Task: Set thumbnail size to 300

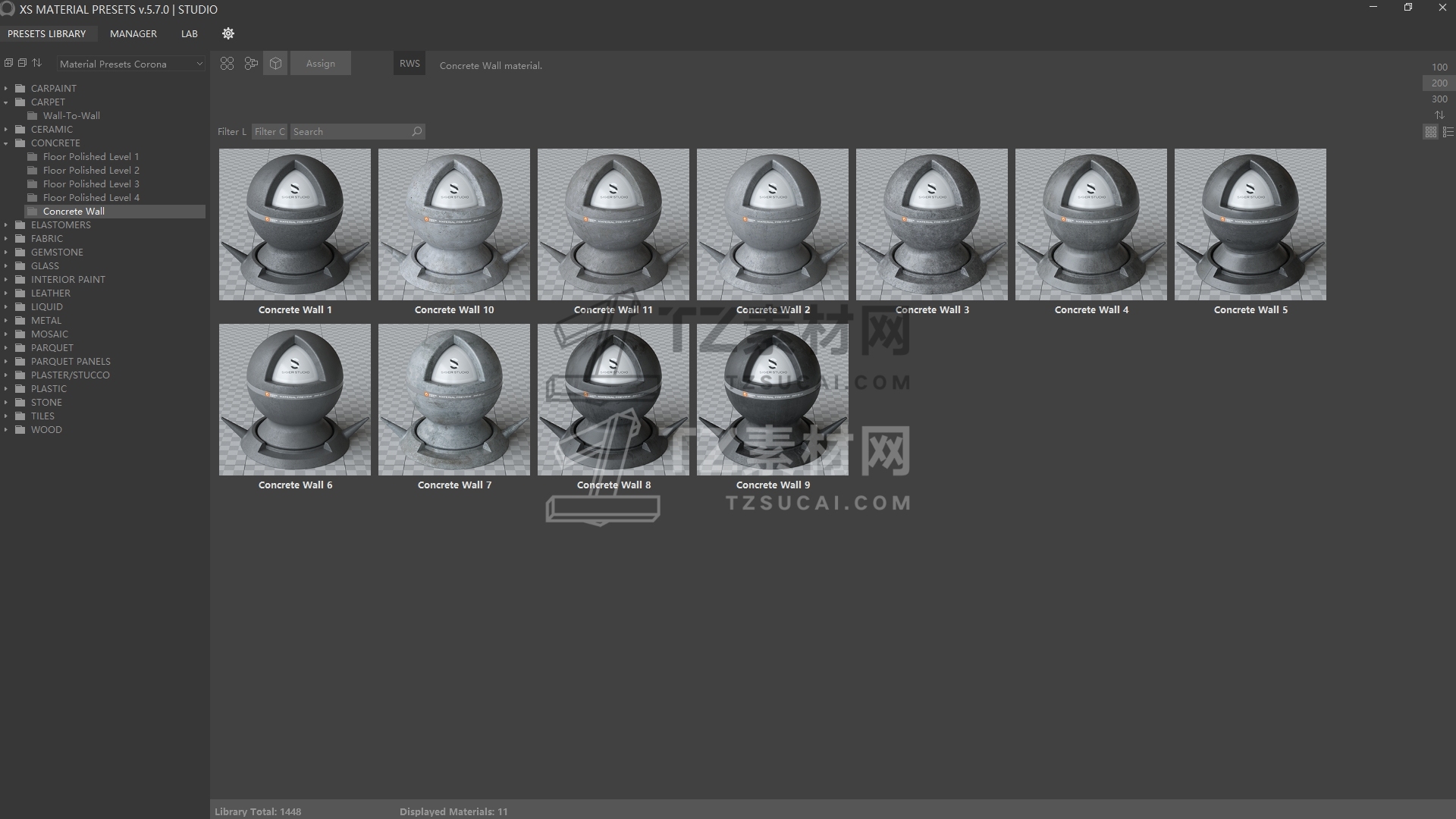Action: tap(1439, 99)
